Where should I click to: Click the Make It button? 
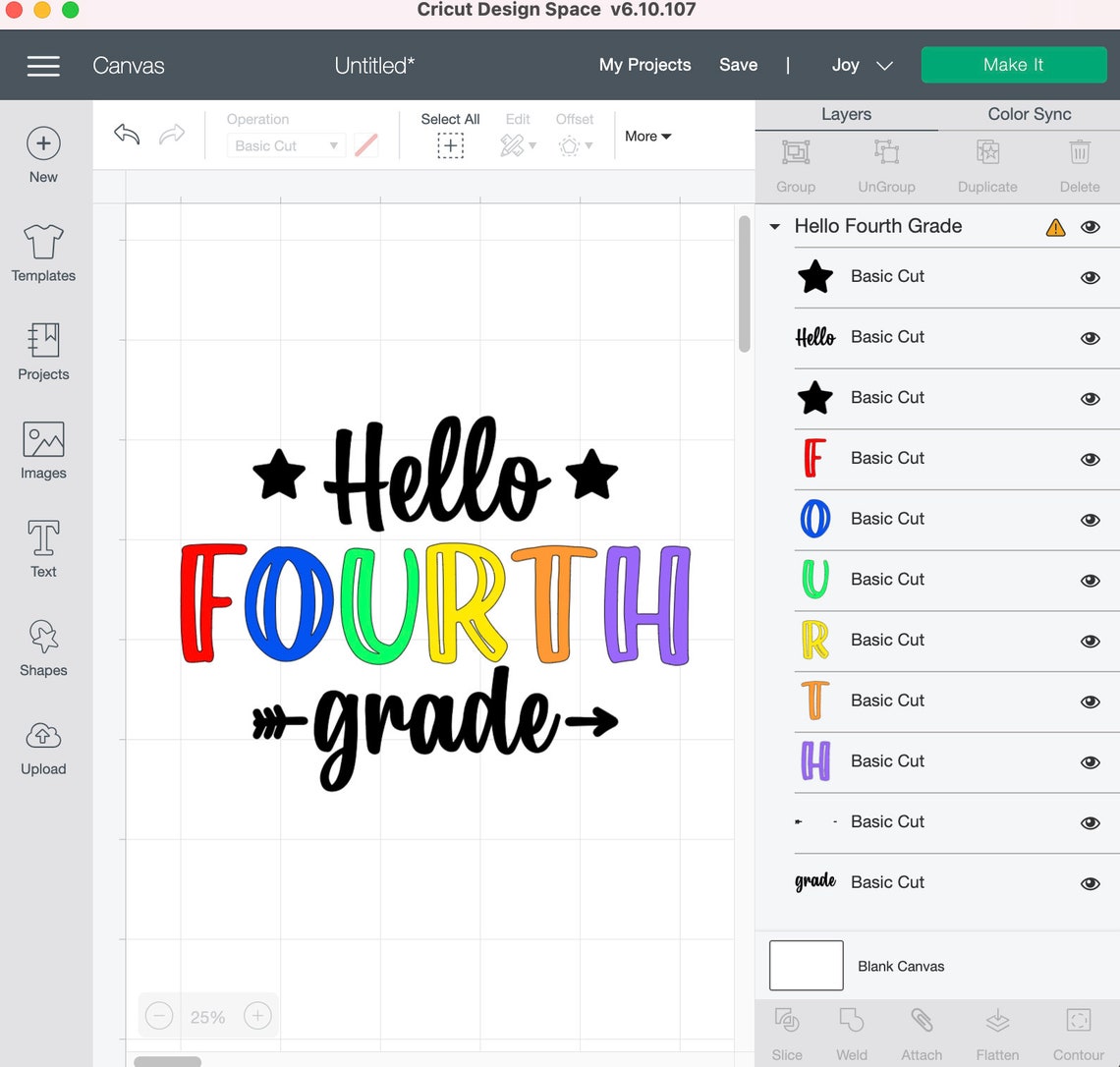(x=1013, y=65)
